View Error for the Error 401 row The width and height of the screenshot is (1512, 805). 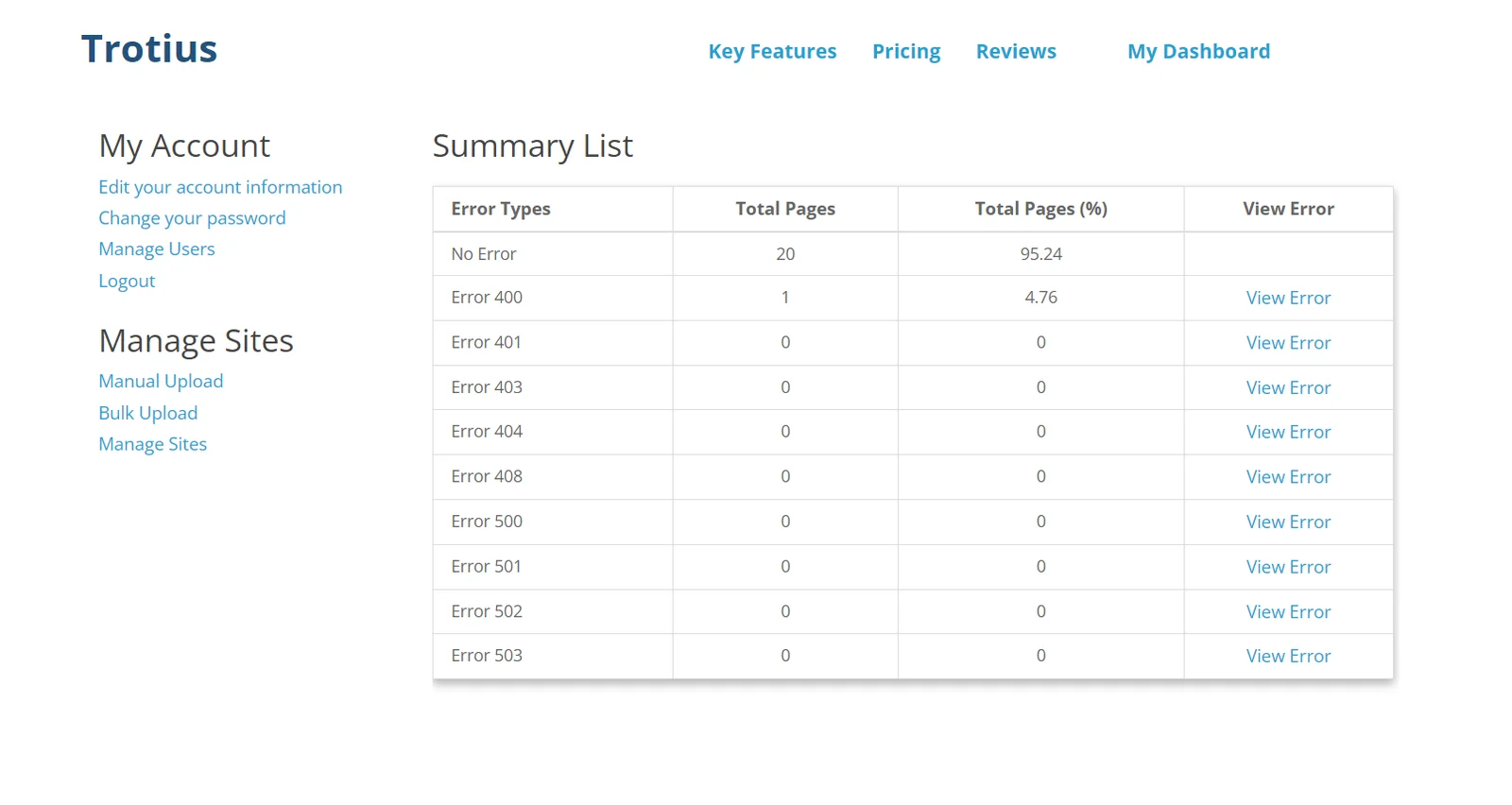pyautogui.click(x=1287, y=343)
